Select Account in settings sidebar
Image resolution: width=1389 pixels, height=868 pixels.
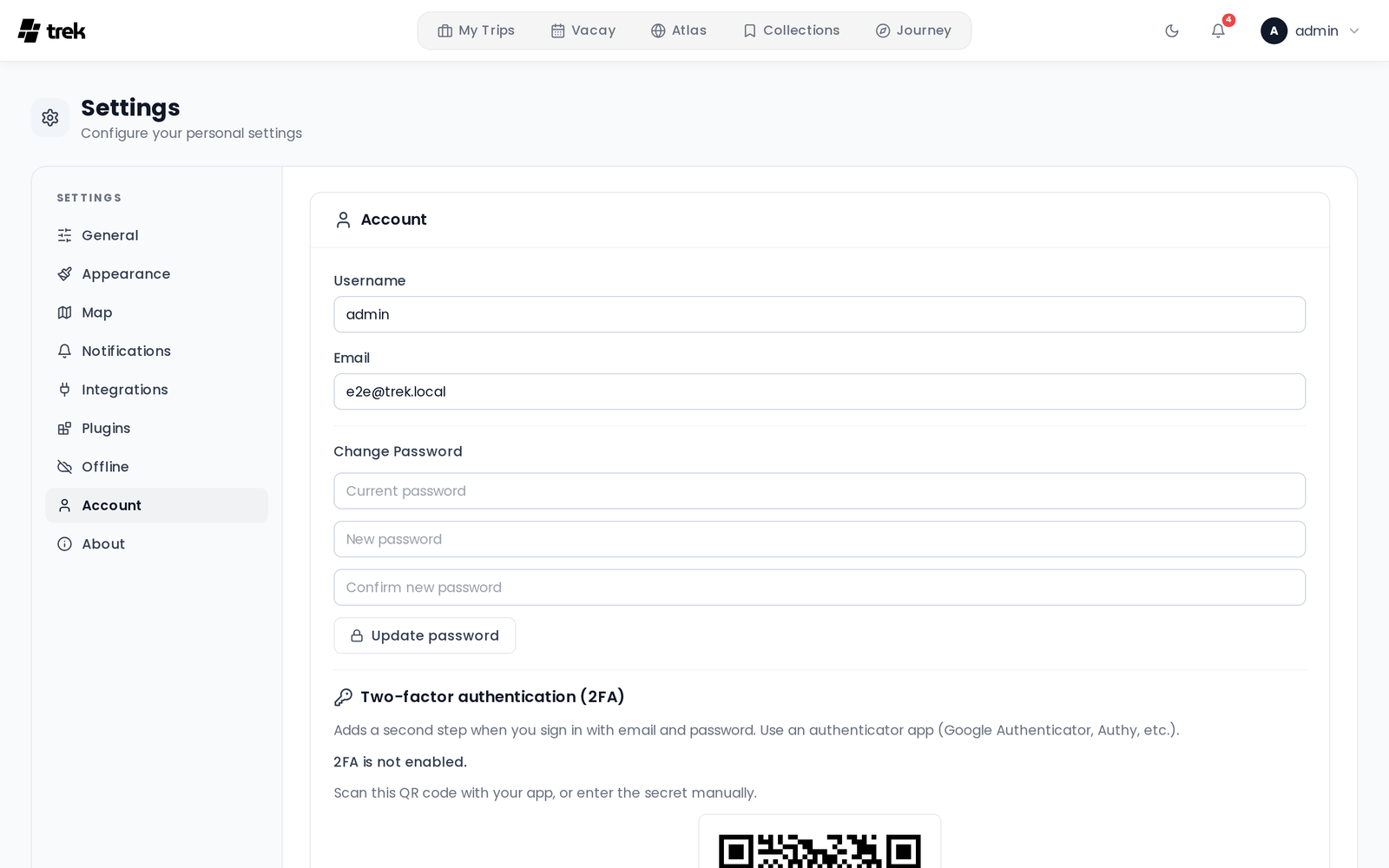click(156, 505)
